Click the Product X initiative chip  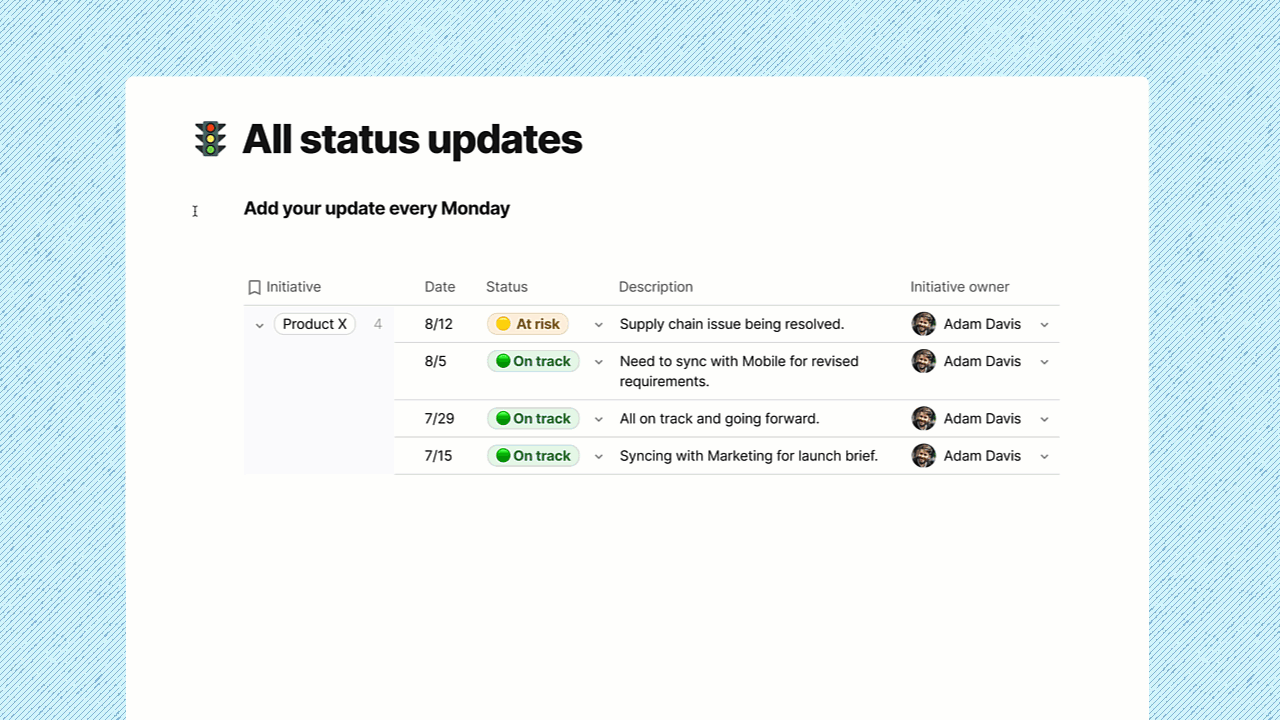pos(314,324)
